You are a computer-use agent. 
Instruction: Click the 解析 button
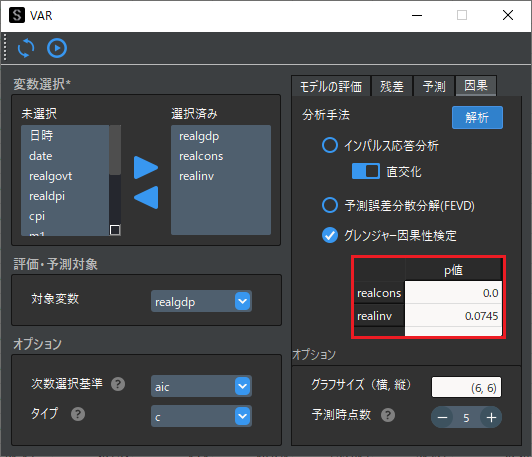coord(477,117)
